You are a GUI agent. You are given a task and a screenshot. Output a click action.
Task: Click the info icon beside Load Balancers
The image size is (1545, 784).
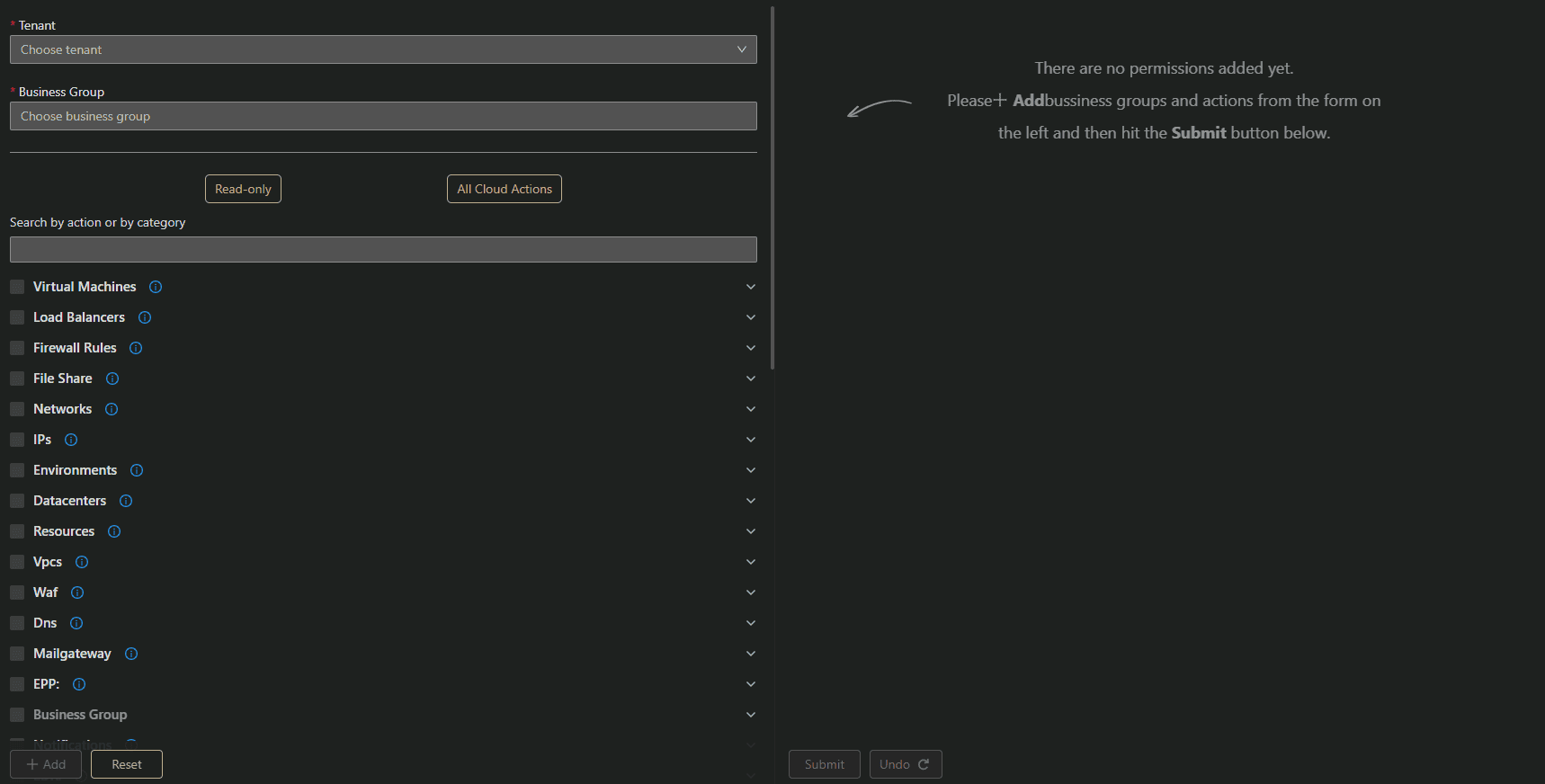click(x=145, y=317)
